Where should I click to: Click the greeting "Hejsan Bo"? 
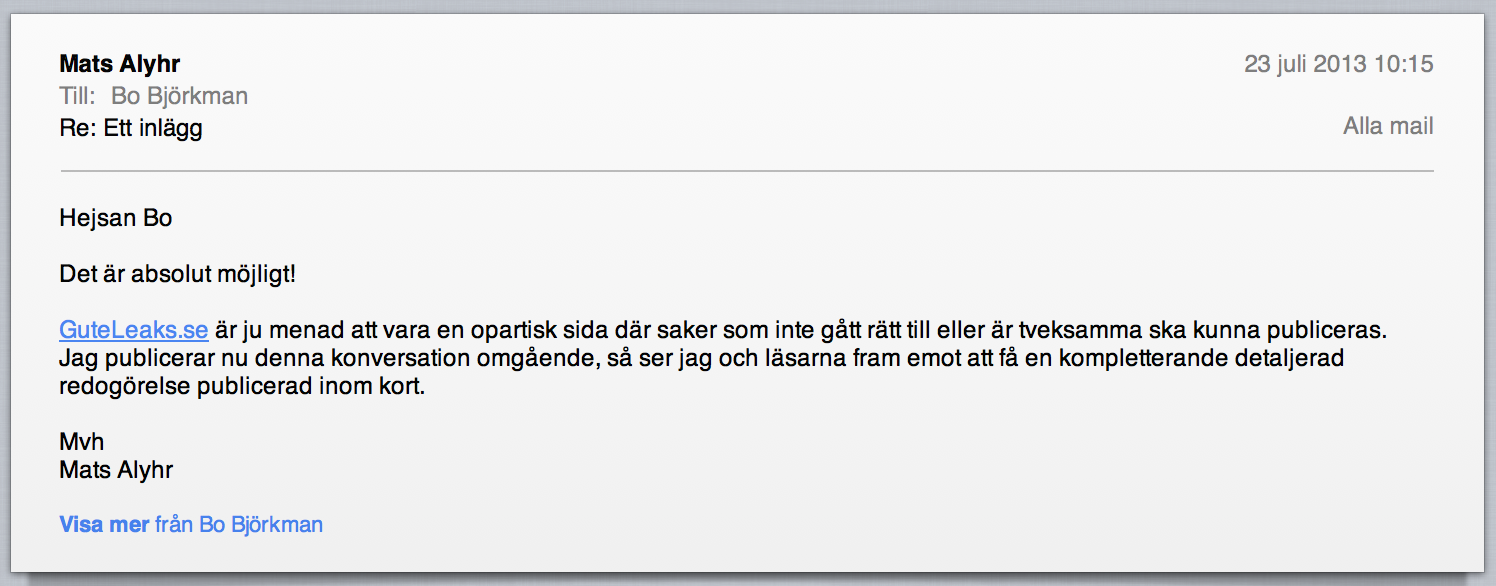[116, 218]
